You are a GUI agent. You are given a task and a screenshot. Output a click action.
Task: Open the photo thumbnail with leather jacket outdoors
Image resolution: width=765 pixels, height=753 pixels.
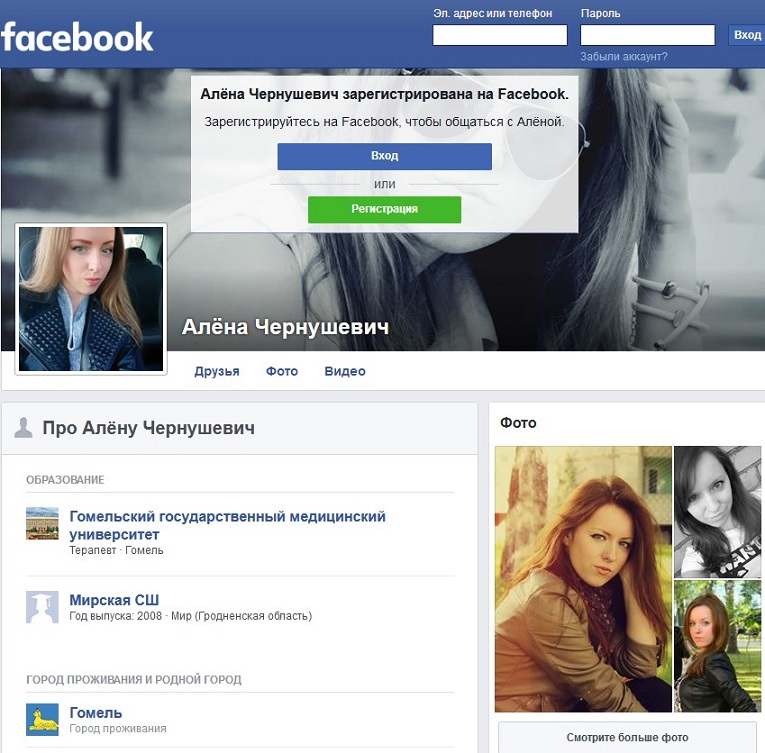coord(717,646)
